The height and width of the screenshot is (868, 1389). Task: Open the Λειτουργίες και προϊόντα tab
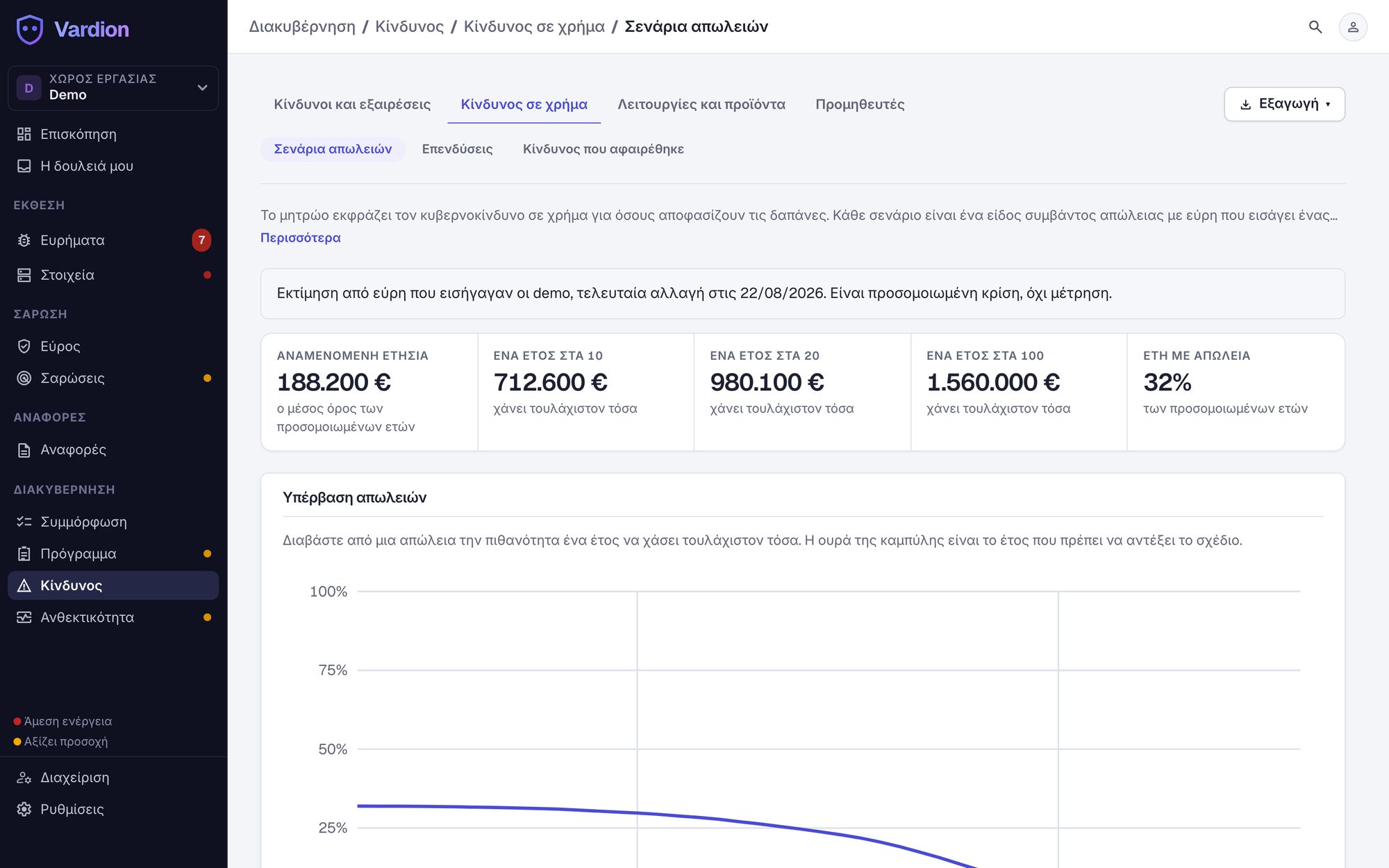pyautogui.click(x=701, y=104)
